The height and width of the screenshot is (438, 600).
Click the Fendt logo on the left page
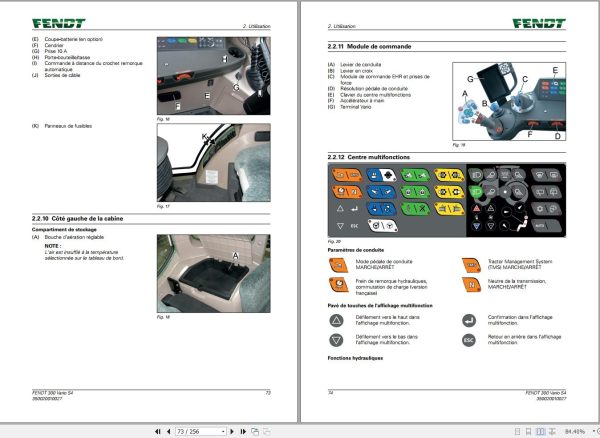[59, 23]
